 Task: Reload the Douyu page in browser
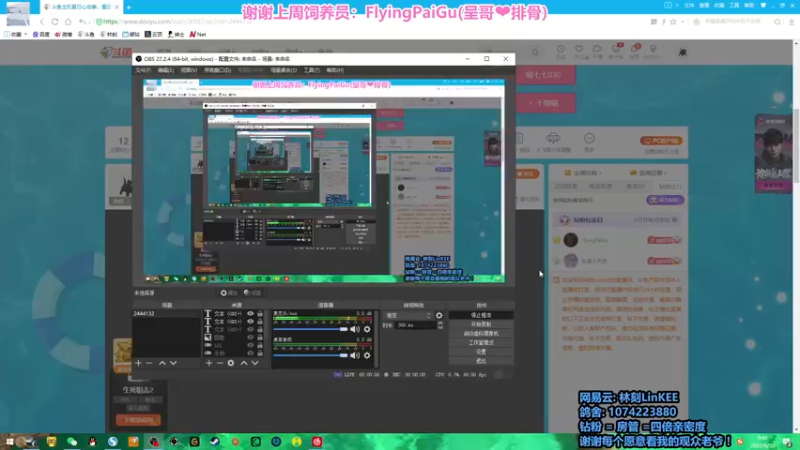[x=55, y=22]
